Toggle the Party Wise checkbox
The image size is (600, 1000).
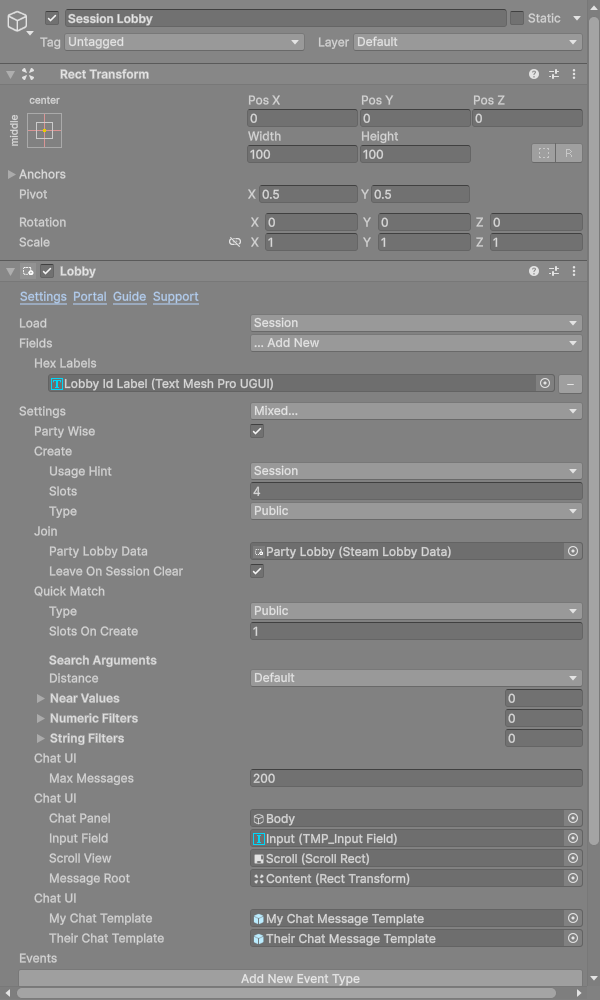pyautogui.click(x=257, y=431)
